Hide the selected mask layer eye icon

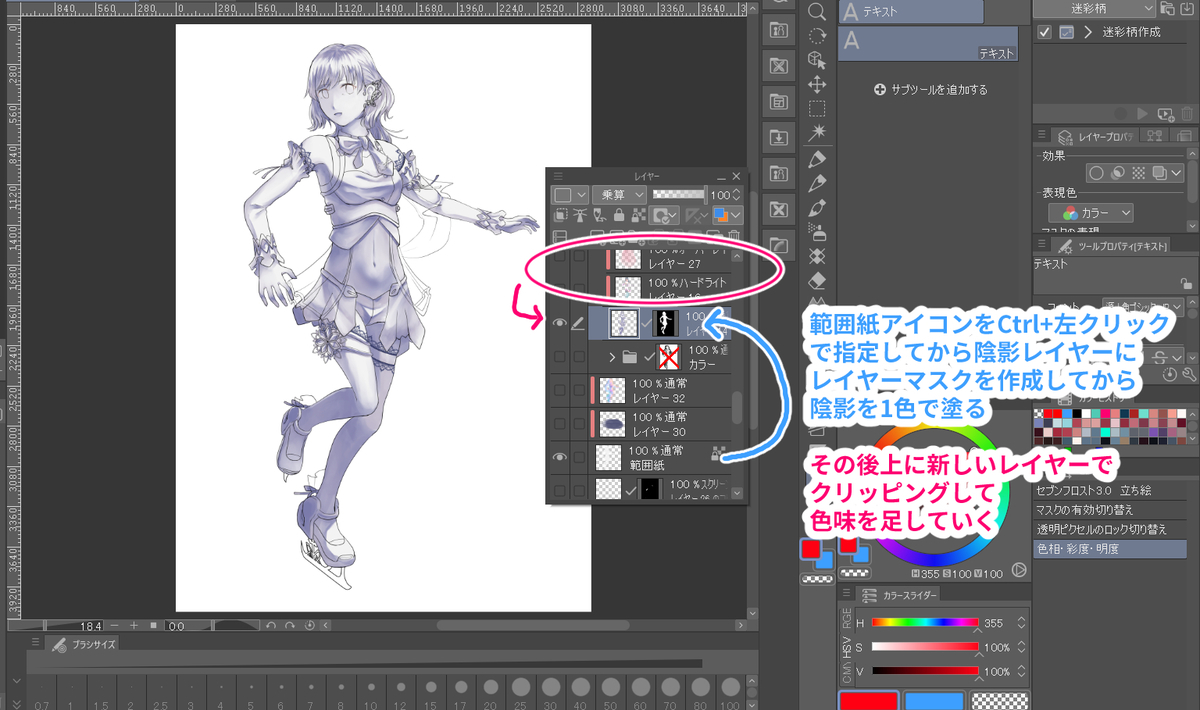pos(559,322)
